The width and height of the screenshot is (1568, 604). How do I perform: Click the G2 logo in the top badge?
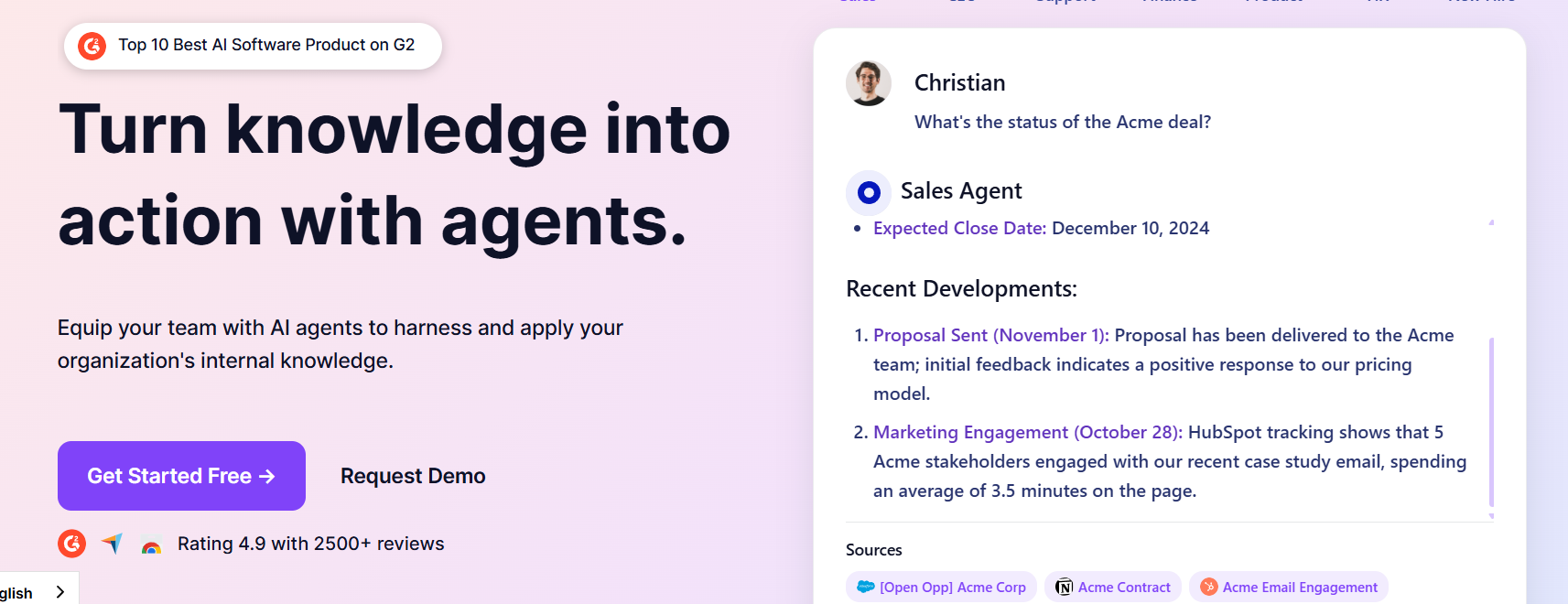tap(92, 46)
